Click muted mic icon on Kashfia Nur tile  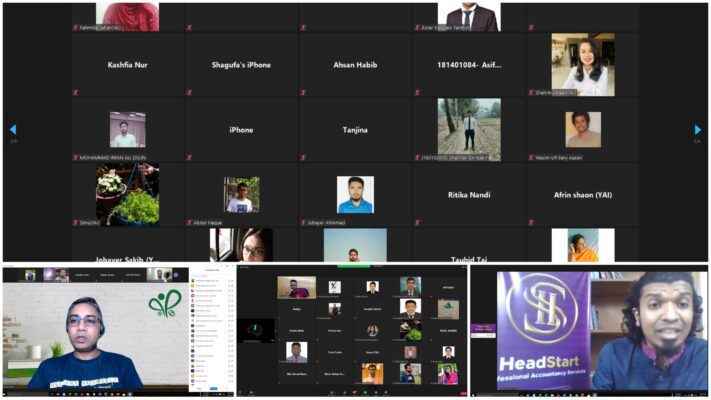coord(76,93)
